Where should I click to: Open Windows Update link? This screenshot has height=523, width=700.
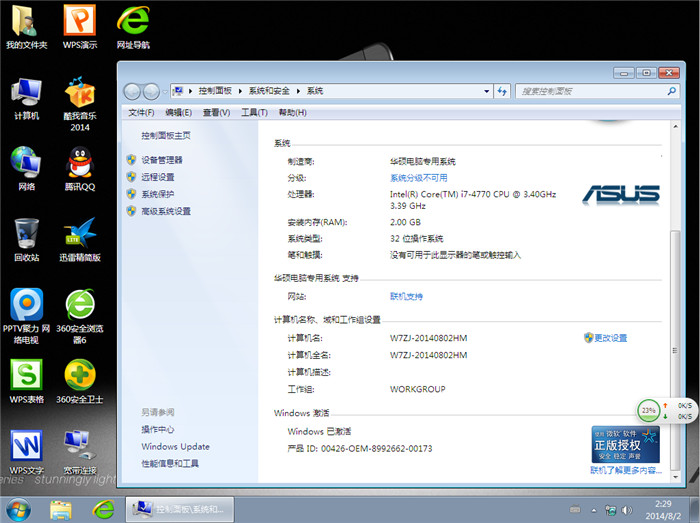[175, 447]
